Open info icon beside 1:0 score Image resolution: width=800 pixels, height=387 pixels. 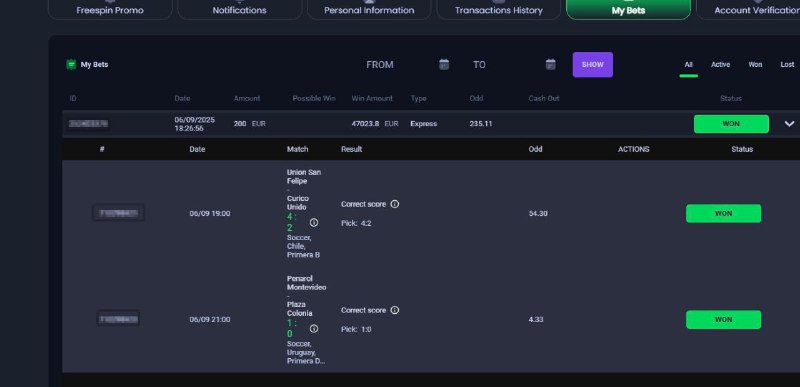click(x=314, y=329)
